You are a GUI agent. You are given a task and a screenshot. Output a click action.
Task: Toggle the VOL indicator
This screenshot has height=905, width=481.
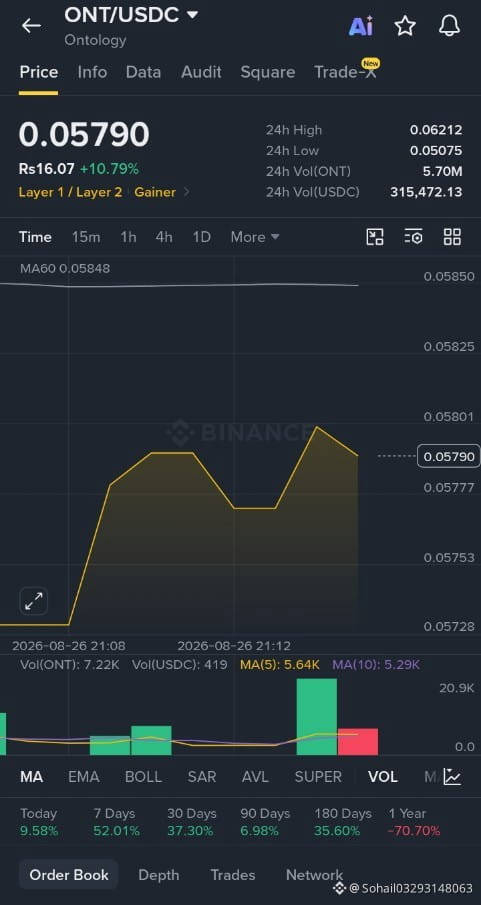coord(383,777)
